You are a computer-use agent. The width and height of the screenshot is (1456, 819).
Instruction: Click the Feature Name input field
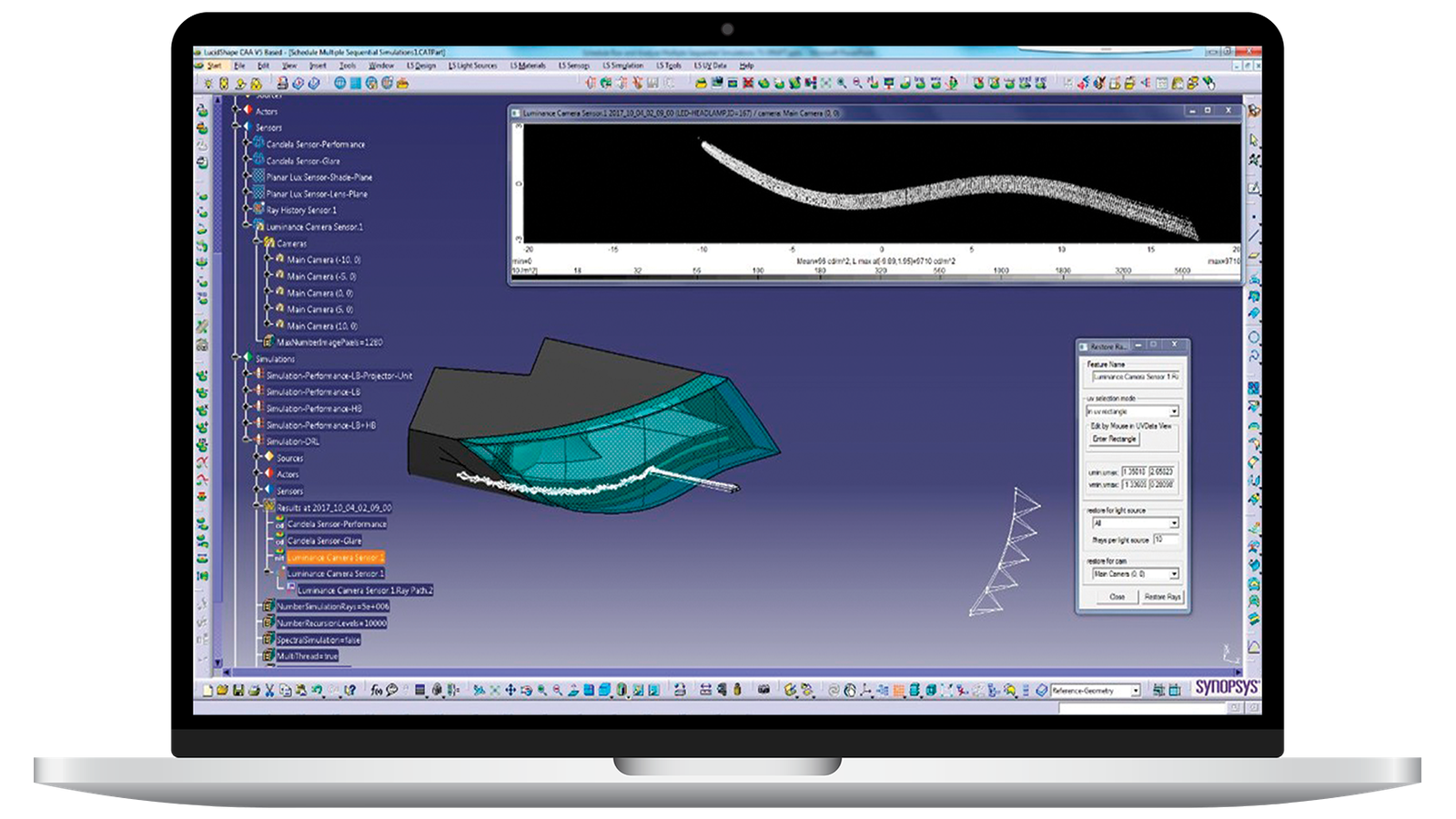click(1136, 376)
